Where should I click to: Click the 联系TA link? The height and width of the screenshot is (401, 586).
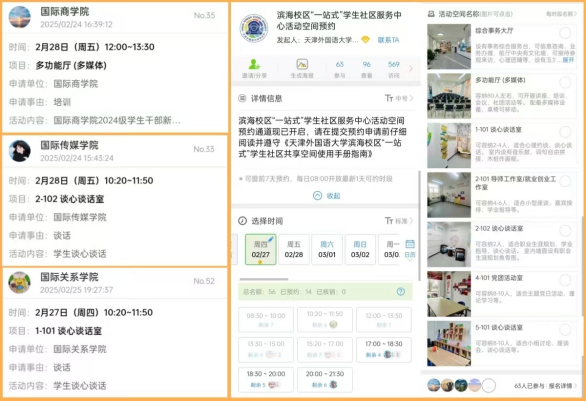388,40
